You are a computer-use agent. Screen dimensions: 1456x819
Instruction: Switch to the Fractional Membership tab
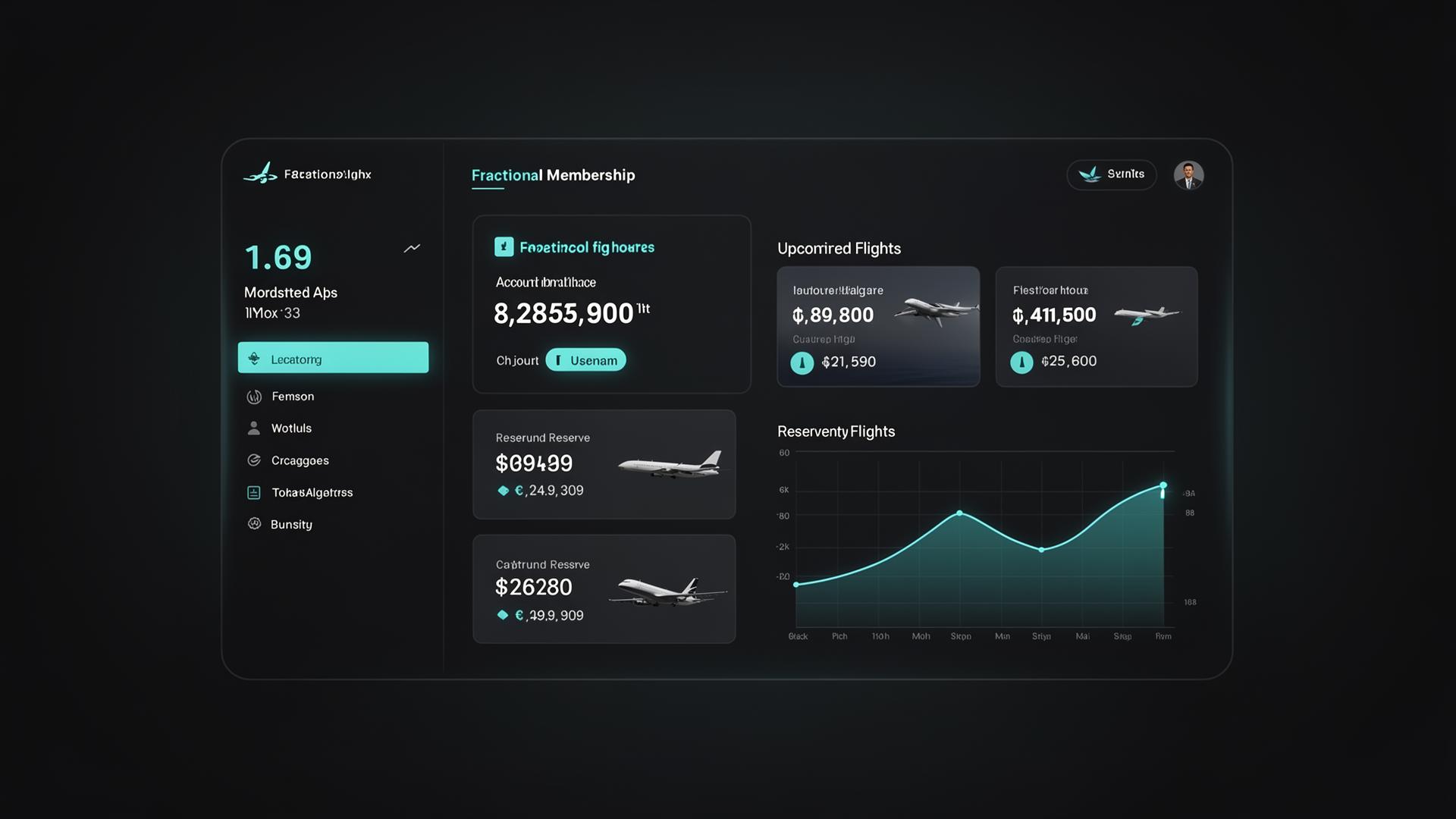[553, 175]
